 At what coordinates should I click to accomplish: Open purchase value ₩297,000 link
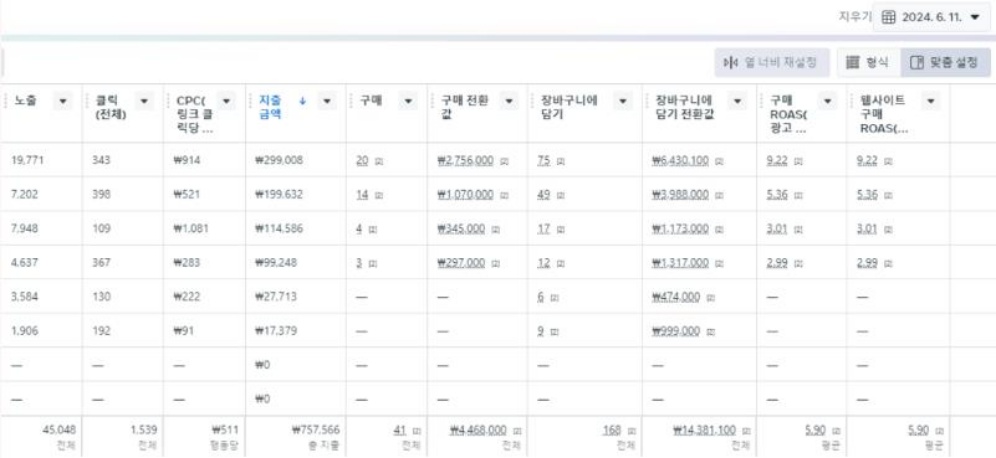point(461,263)
